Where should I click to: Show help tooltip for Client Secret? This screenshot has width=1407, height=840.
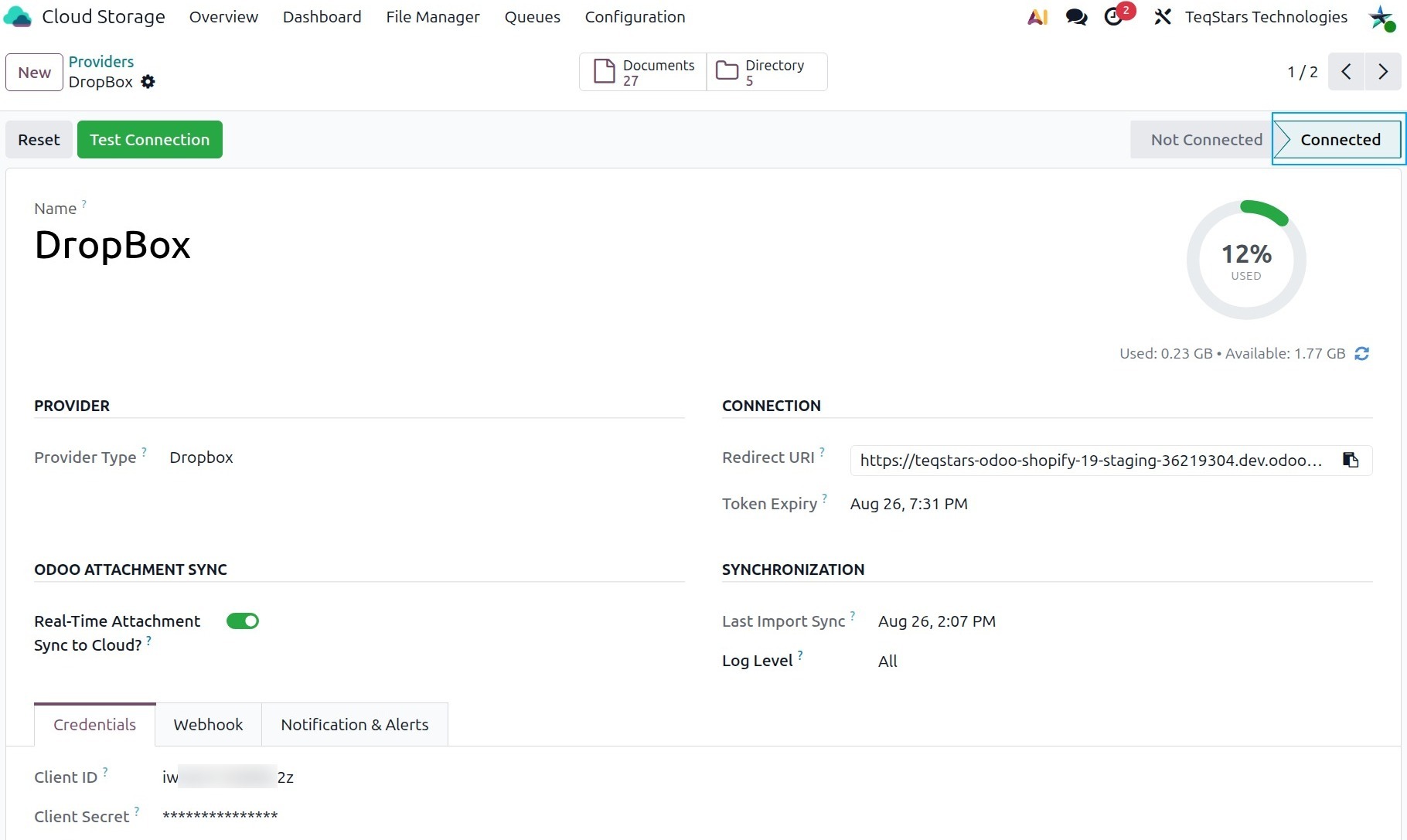[137, 811]
